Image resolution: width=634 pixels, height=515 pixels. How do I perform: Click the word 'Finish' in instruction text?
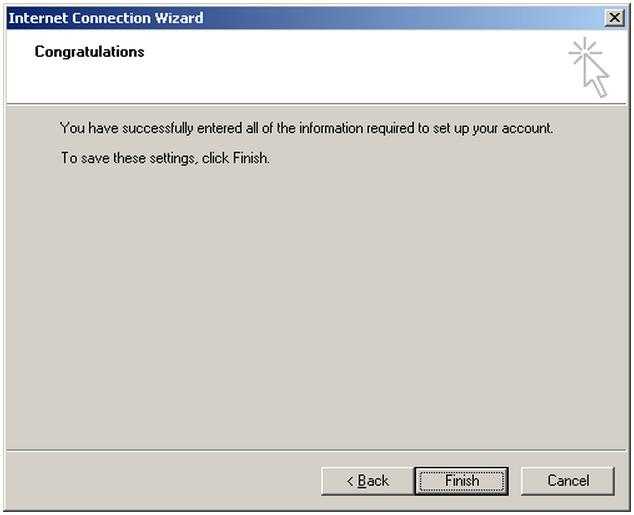coord(250,158)
